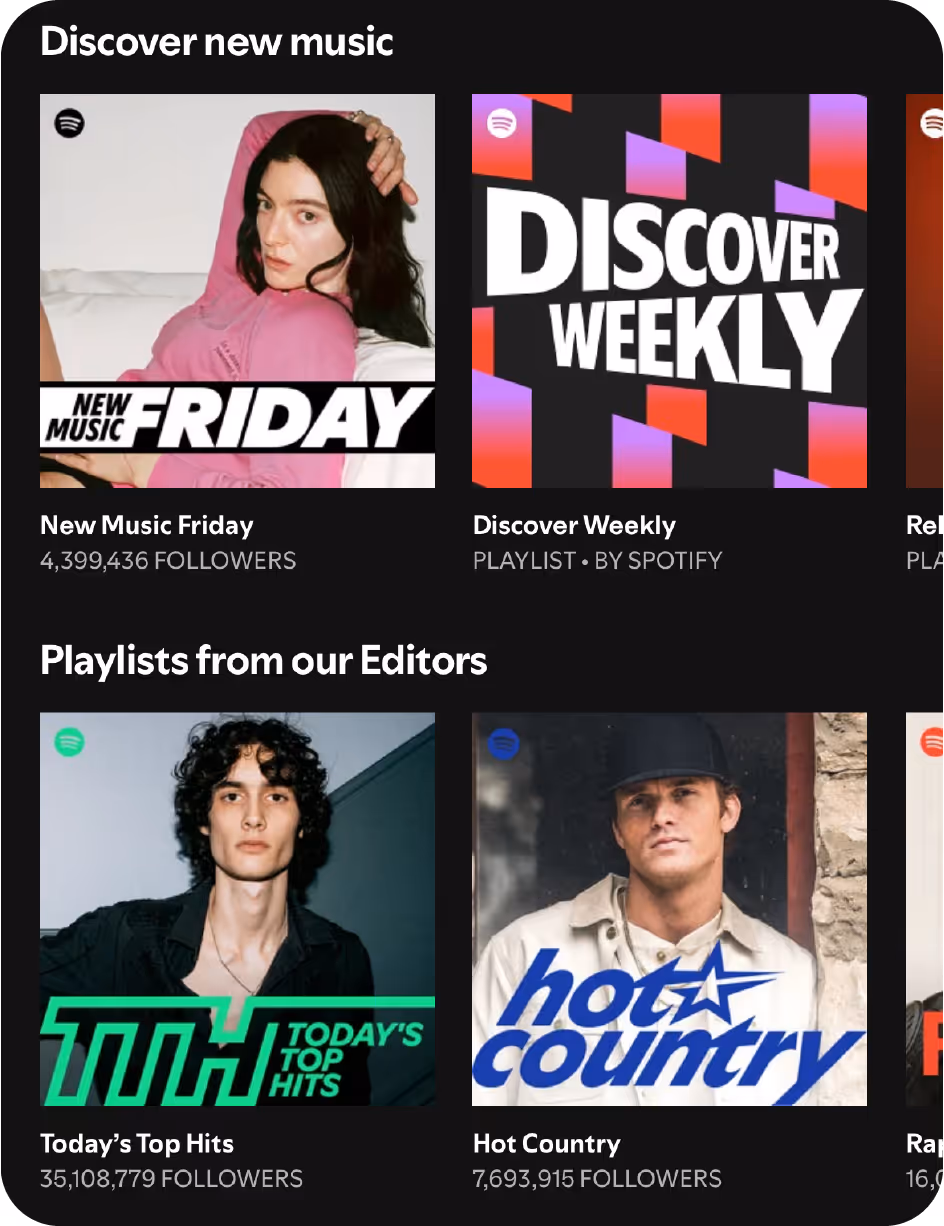Open the Today's Top Hits cover art
Image resolution: width=944 pixels, height=1226 pixels.
tap(237, 909)
